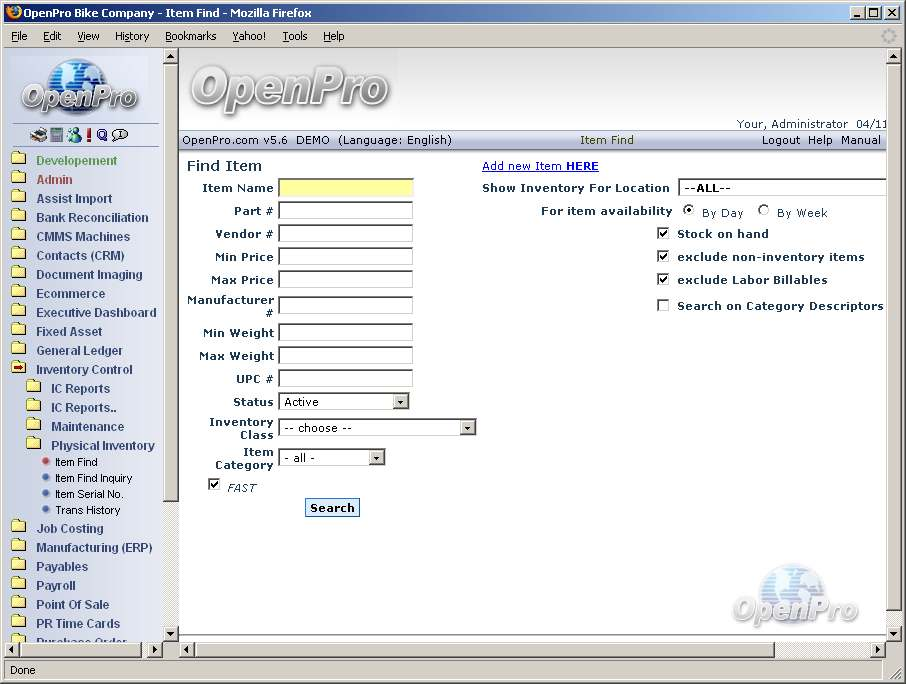906x684 pixels.
Task: Enable Search on Category Descriptors
Action: click(663, 305)
